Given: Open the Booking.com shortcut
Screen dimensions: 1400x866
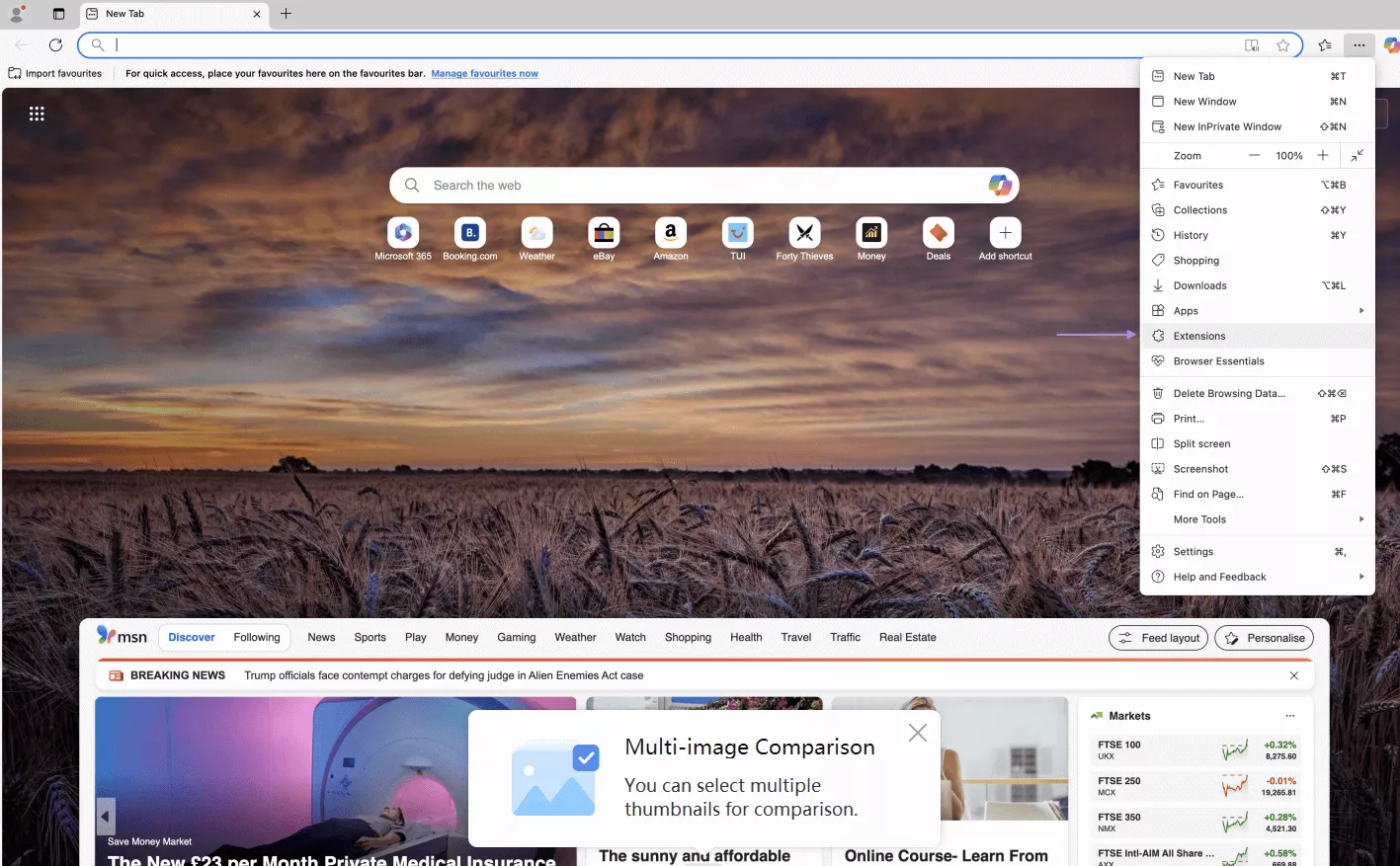Looking at the screenshot, I should pos(469,234).
